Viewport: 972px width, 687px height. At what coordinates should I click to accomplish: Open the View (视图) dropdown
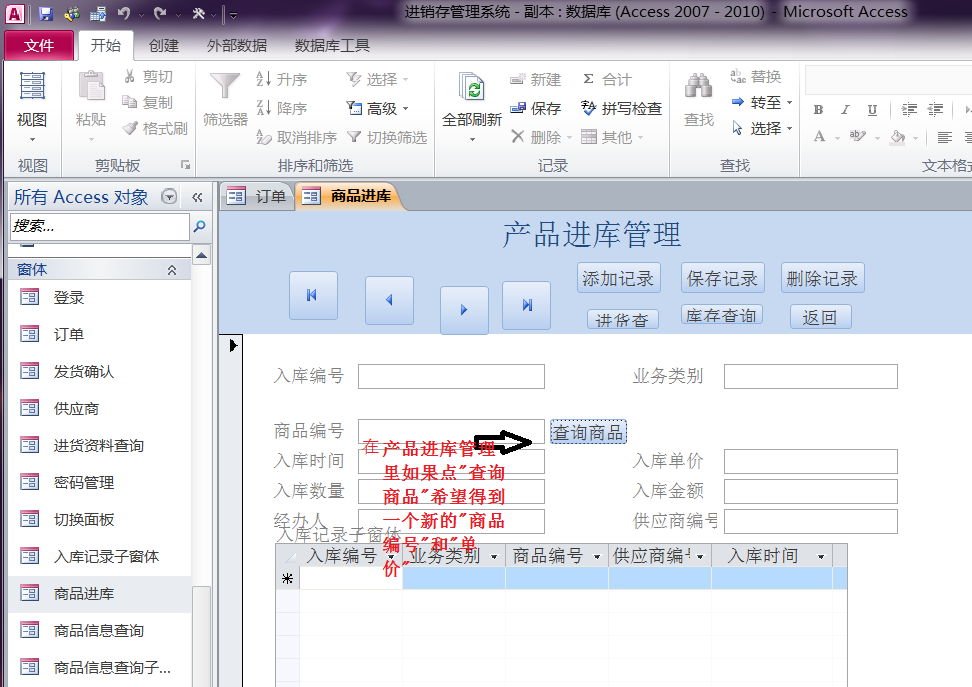pyautogui.click(x=32, y=128)
